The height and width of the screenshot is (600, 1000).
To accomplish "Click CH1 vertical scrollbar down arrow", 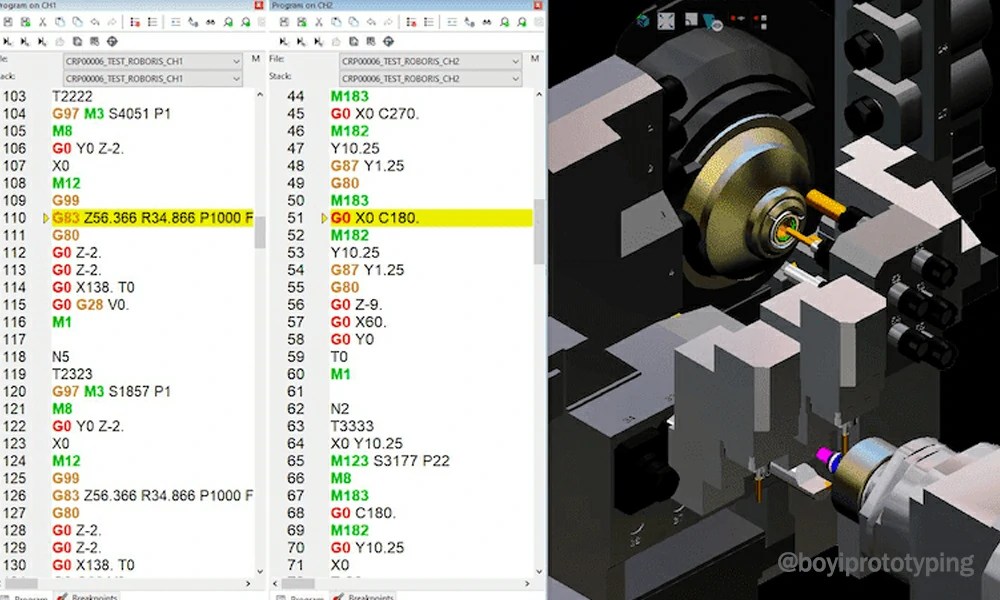I will 260,571.
